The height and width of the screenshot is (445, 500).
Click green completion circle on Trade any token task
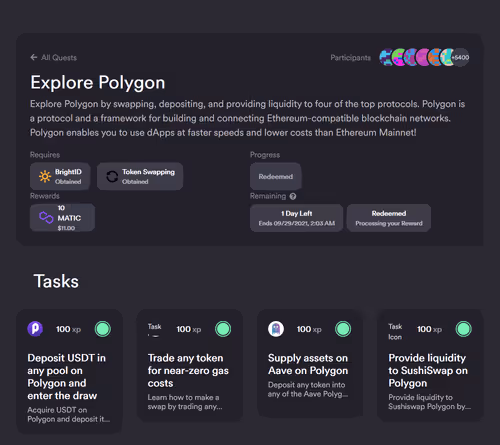(223, 329)
